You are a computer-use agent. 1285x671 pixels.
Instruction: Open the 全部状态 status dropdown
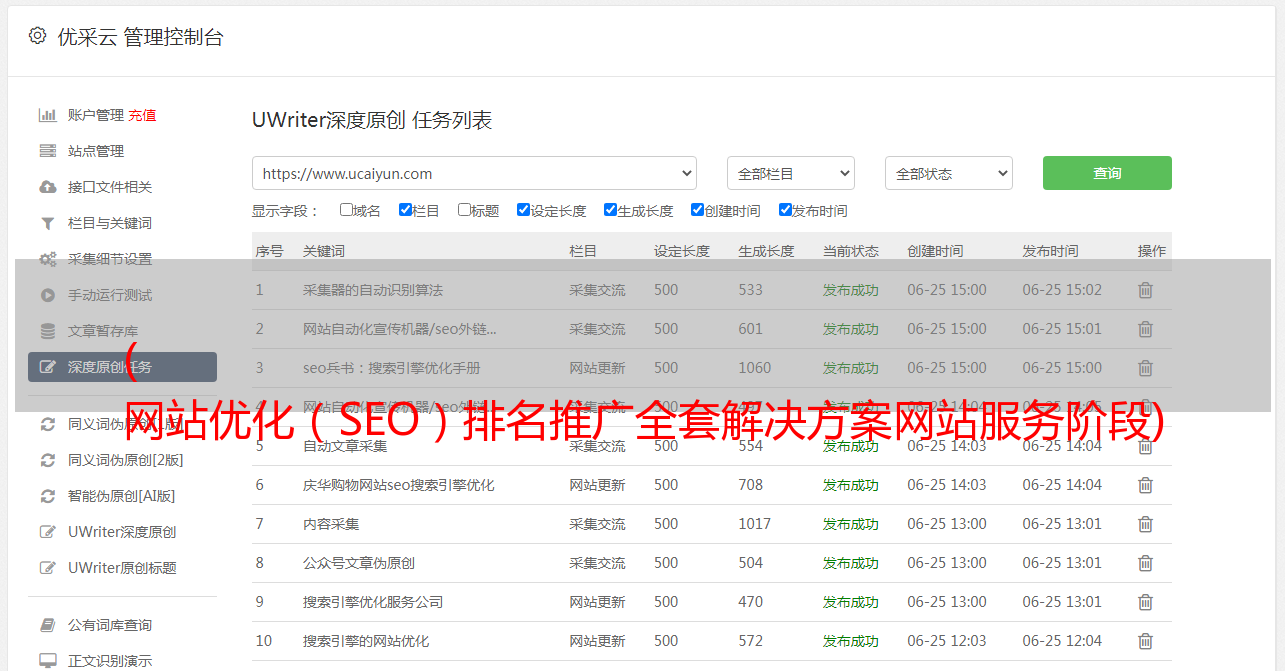pos(948,173)
